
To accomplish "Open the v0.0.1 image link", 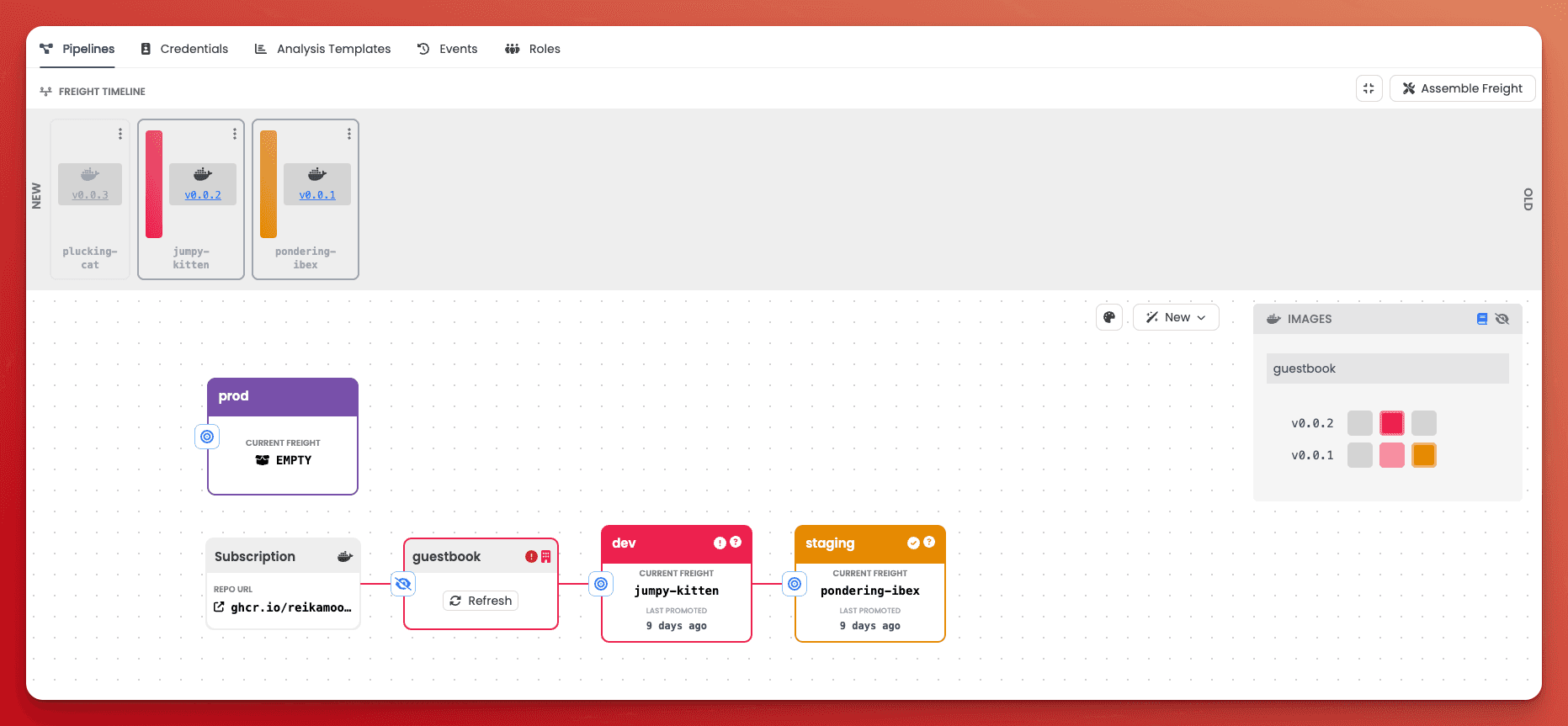I will coord(317,195).
